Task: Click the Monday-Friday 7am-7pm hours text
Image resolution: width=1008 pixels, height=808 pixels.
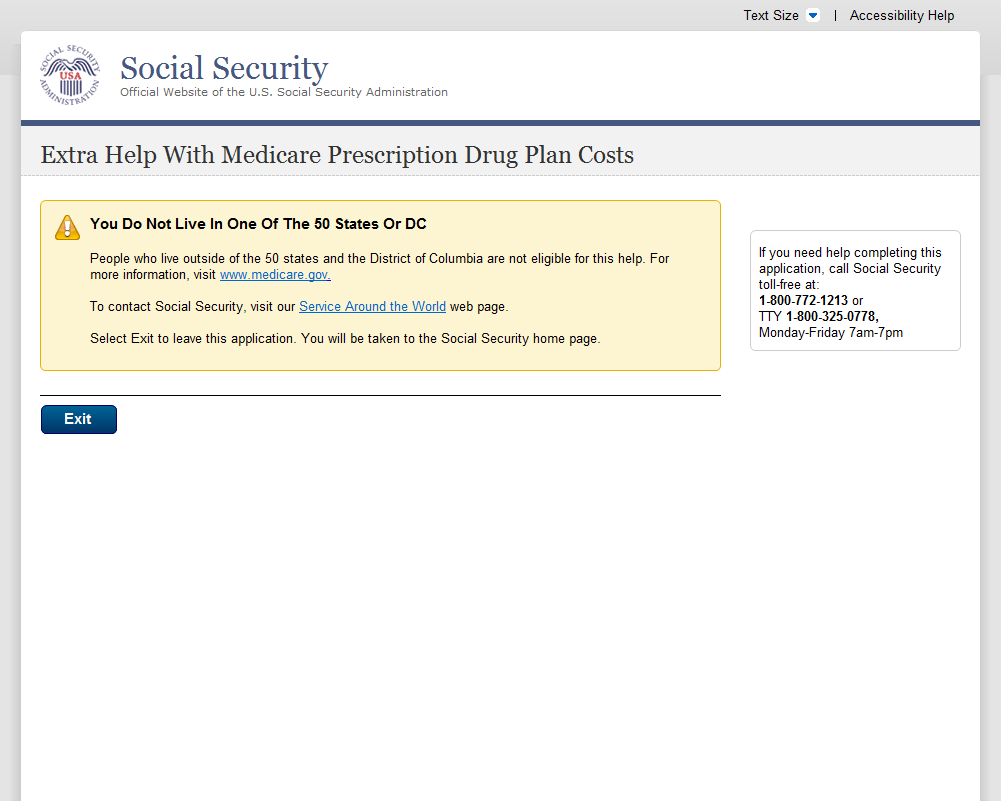Action: click(830, 333)
